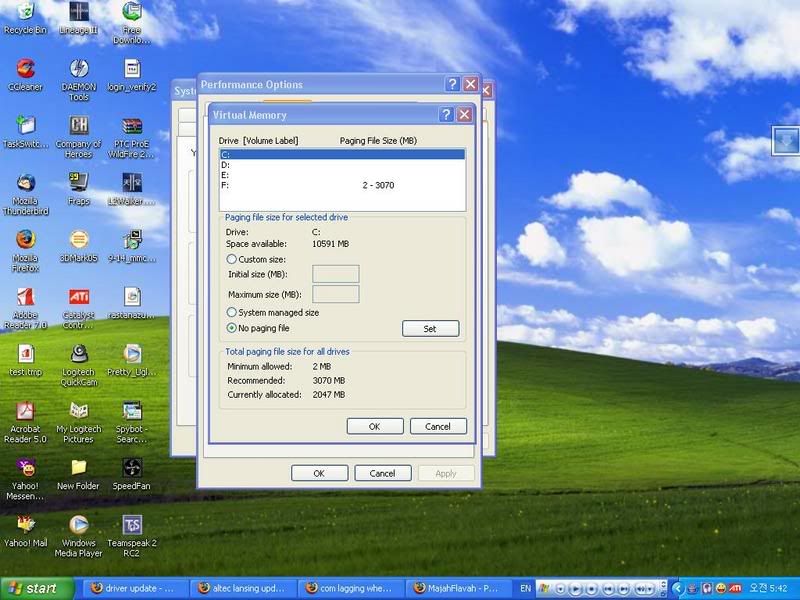This screenshot has height=600, width=800.
Task: Select the No paging file option
Action: coord(232,328)
